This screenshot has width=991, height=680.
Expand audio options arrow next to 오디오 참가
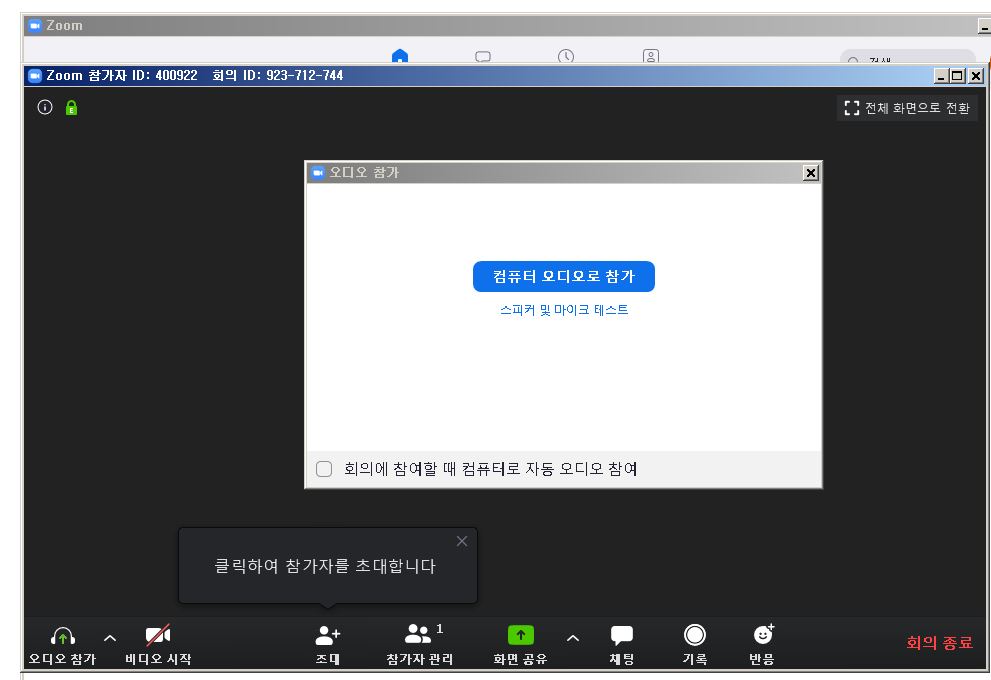click(110, 638)
